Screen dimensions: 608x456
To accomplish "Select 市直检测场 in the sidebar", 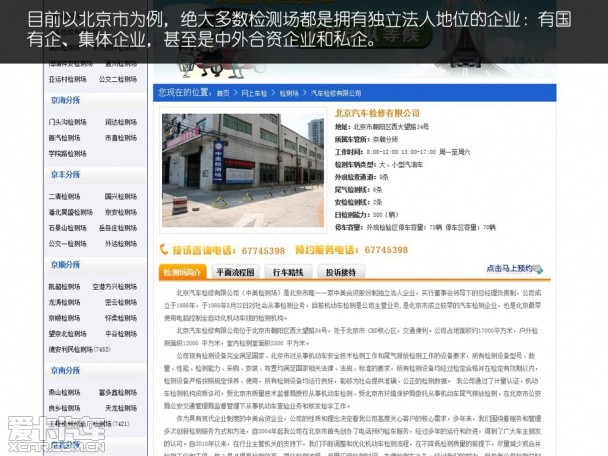I will [x=121, y=138].
